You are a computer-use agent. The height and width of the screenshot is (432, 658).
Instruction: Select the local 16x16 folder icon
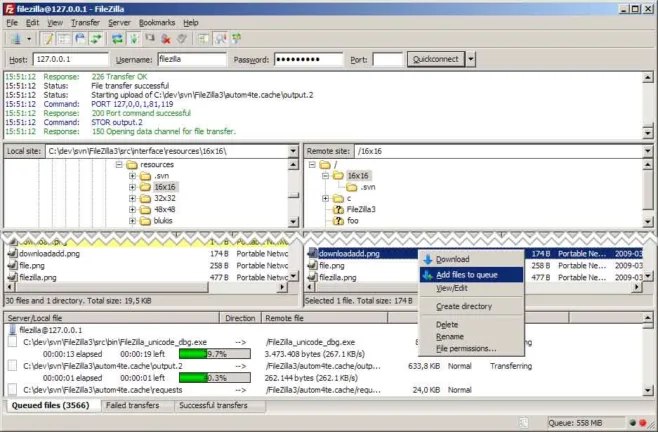pos(145,187)
